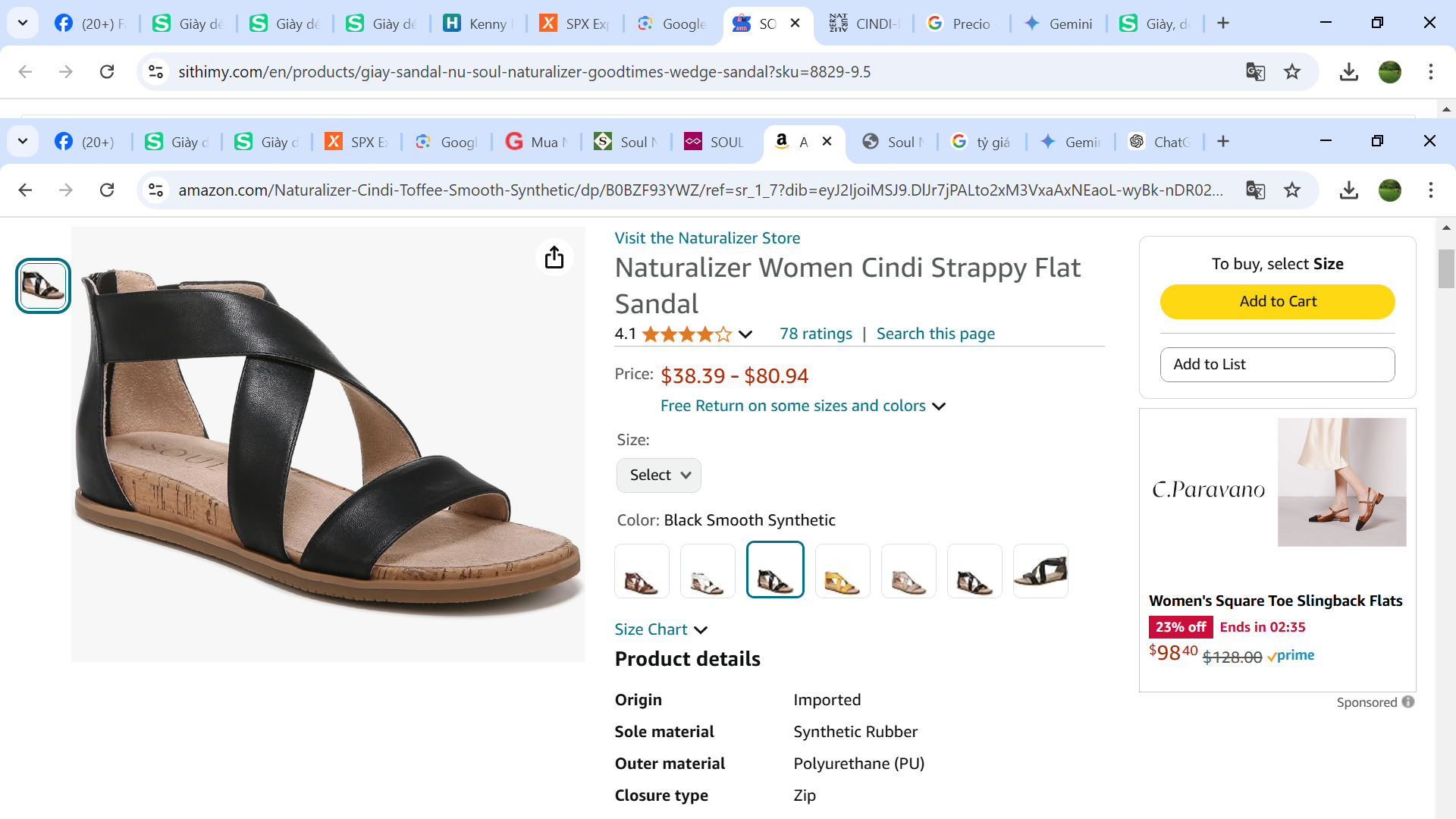Select the yellow sandal color swatch
This screenshot has height=819, width=1456.
pyautogui.click(x=842, y=571)
